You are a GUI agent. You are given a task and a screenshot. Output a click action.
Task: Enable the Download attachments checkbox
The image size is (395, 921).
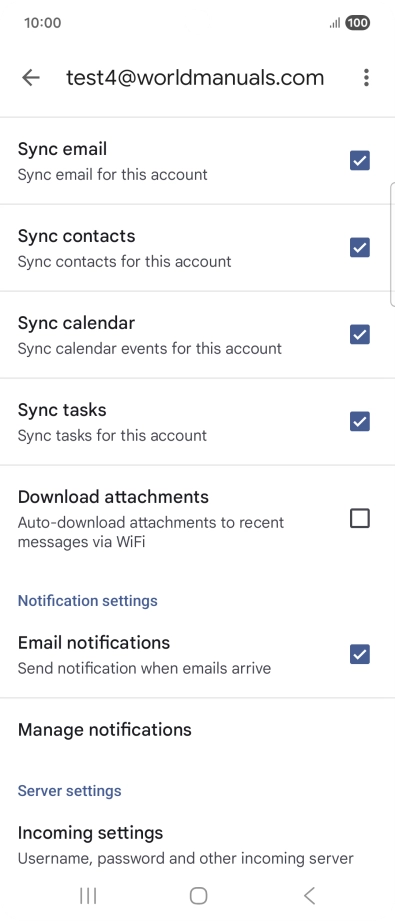[x=360, y=519]
